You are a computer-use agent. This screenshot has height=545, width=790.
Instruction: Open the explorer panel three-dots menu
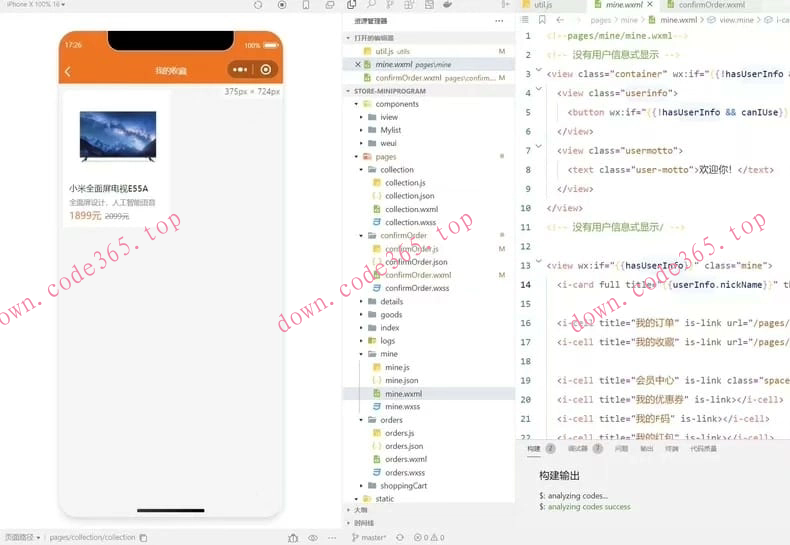pyautogui.click(x=499, y=20)
